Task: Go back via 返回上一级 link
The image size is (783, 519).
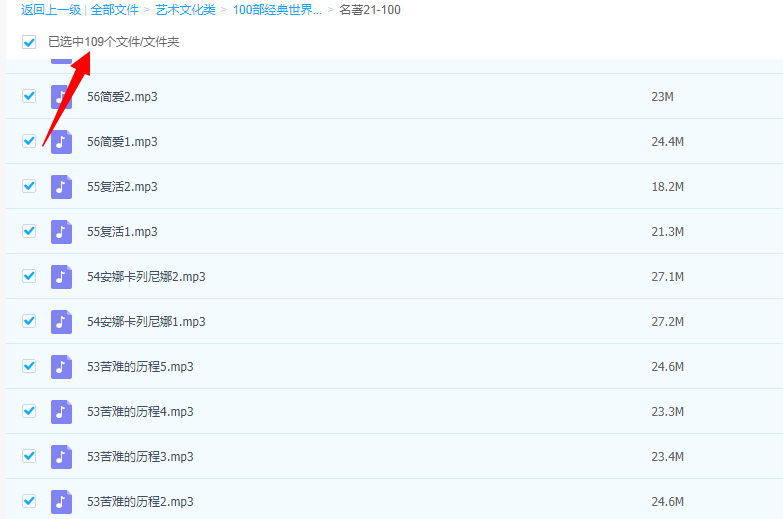Action: pyautogui.click(x=51, y=10)
